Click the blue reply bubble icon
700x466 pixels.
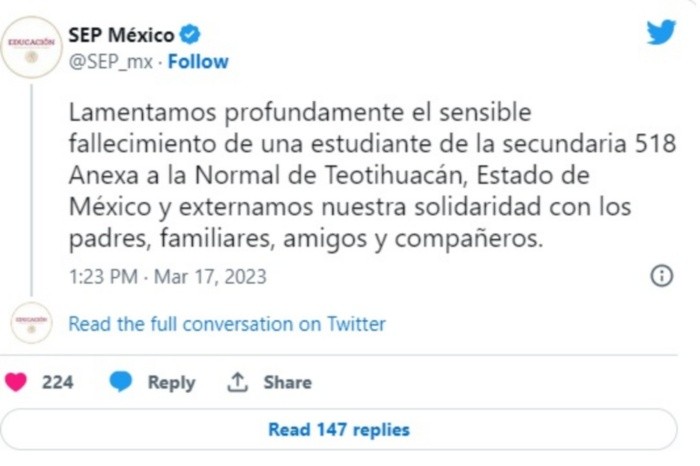pyautogui.click(x=121, y=382)
